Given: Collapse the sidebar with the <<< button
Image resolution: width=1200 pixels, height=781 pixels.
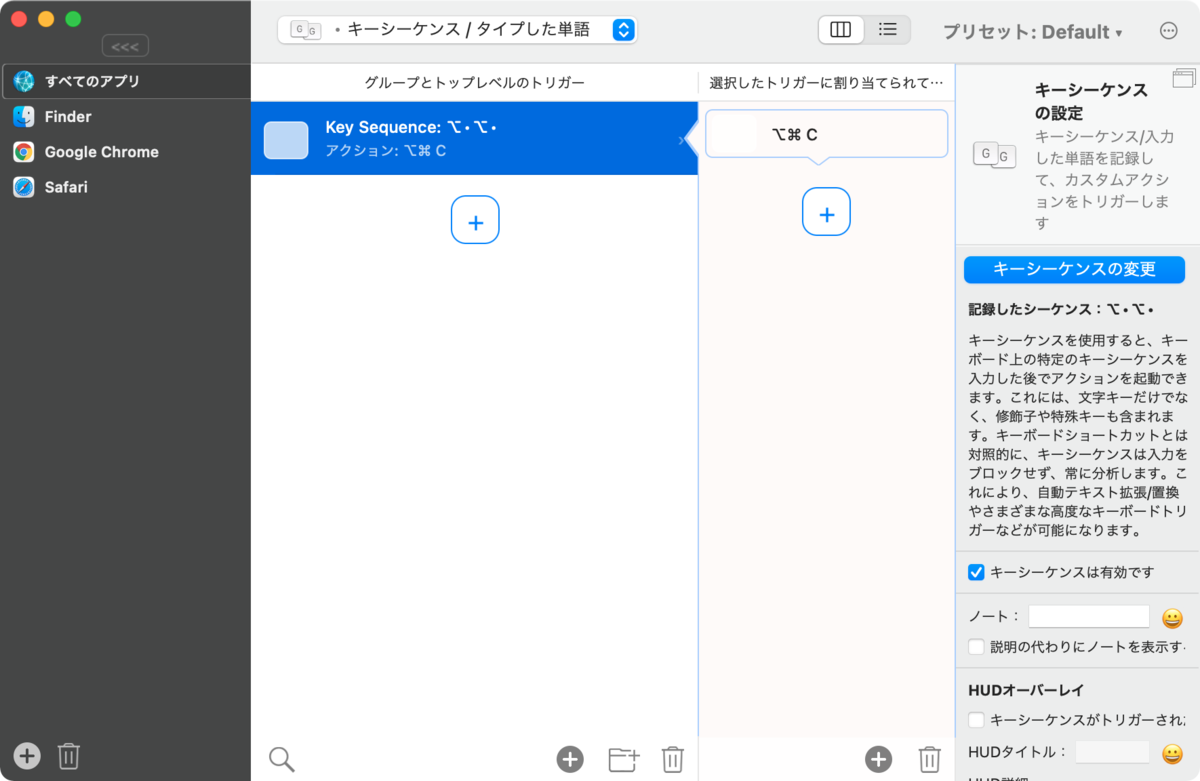Looking at the screenshot, I should pyautogui.click(x=125, y=45).
